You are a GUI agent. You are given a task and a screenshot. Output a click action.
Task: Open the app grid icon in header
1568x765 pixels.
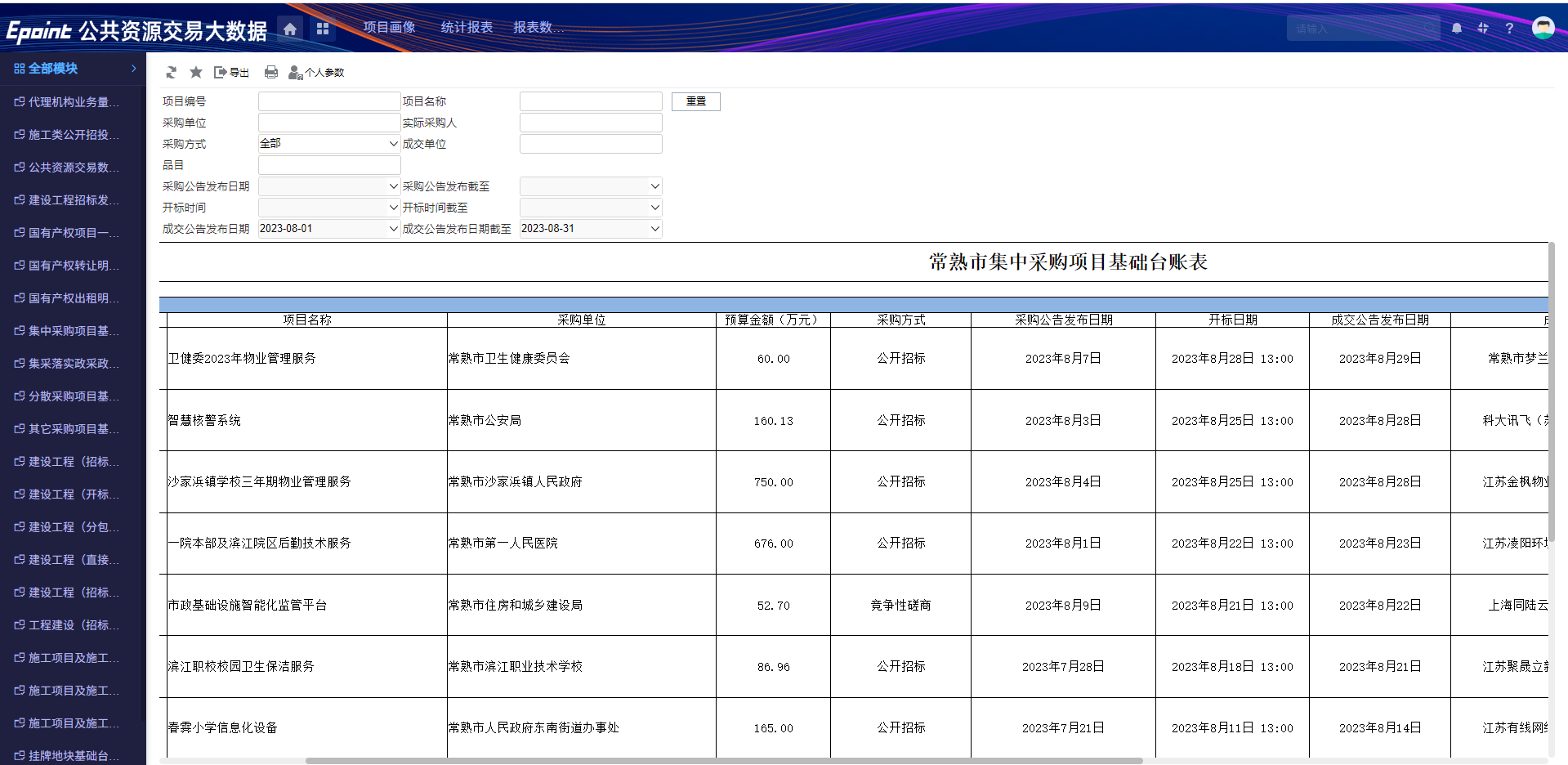coord(323,29)
